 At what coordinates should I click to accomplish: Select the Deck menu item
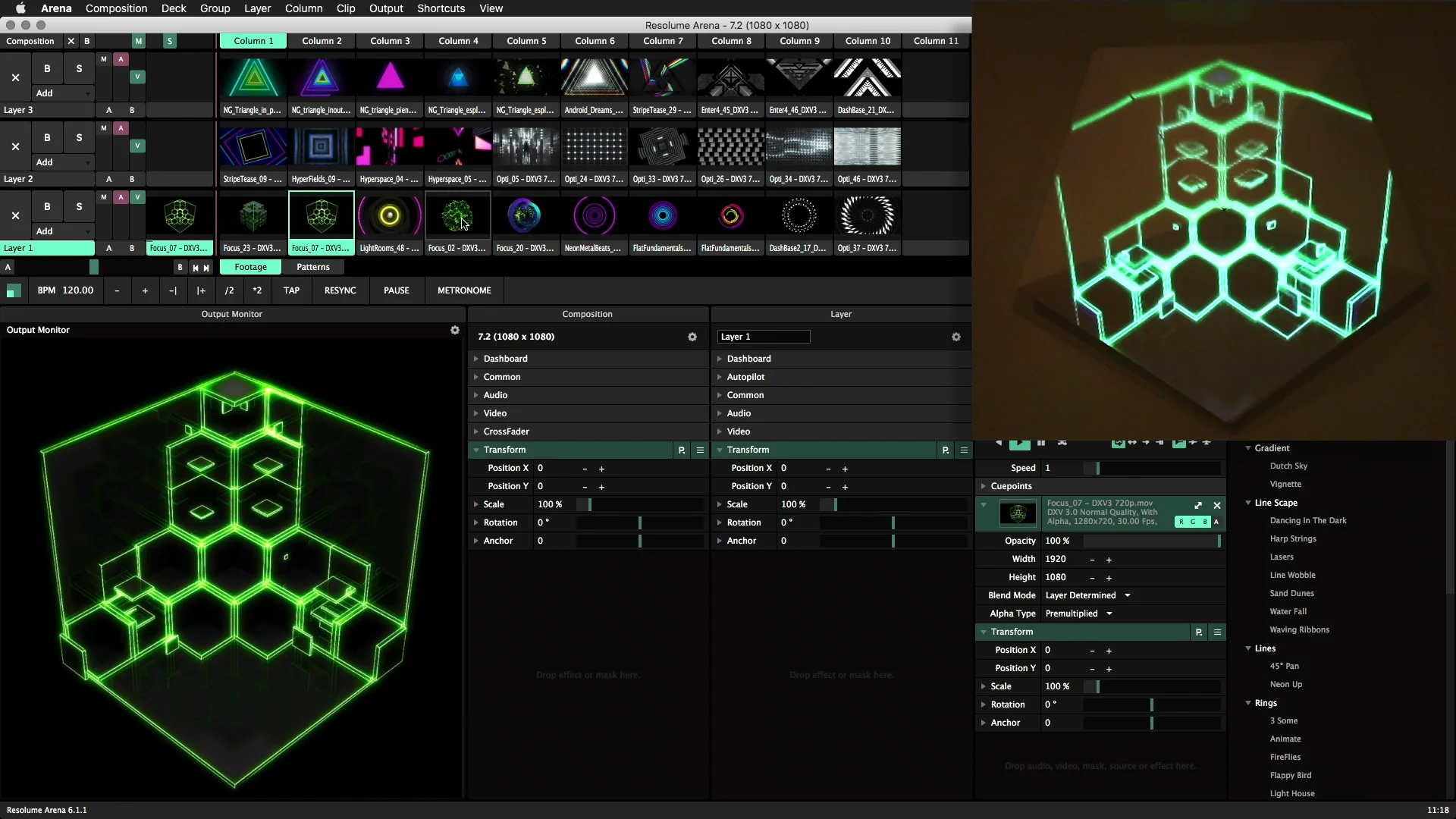(173, 8)
